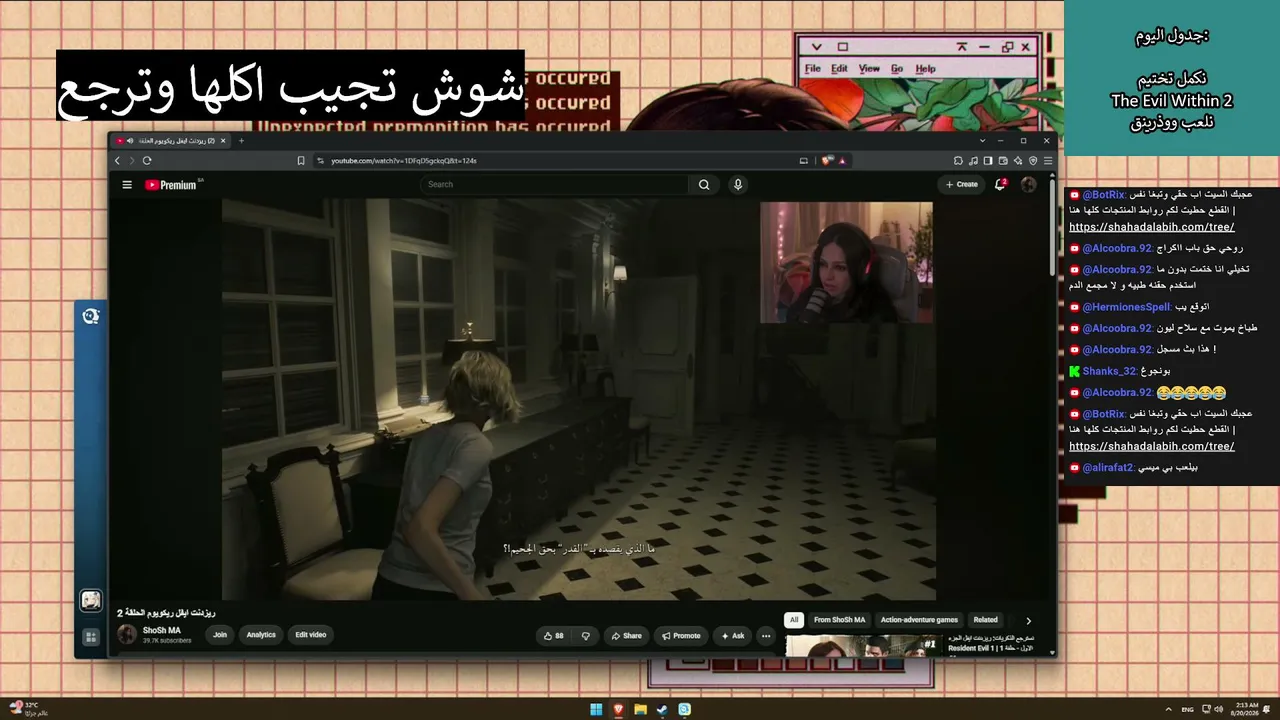Click the Join button
This screenshot has width=1280, height=720.
[x=220, y=635]
